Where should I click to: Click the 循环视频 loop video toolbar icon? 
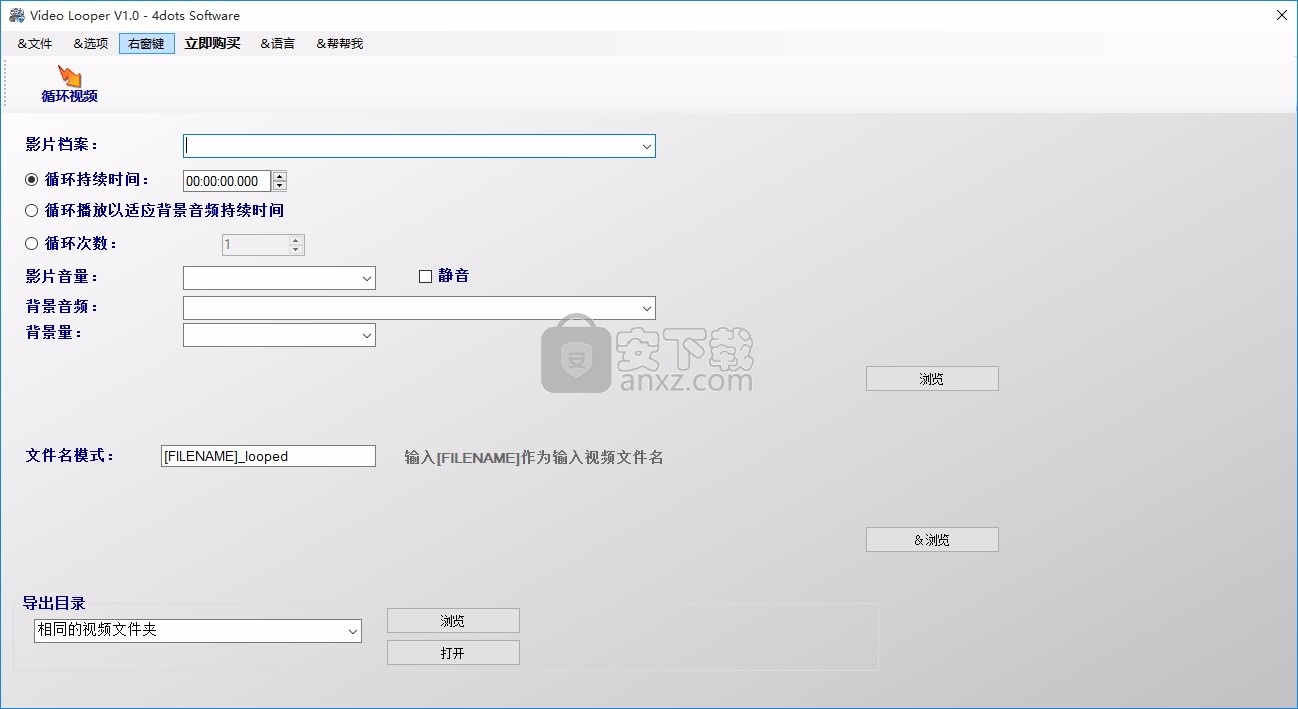pos(69,84)
